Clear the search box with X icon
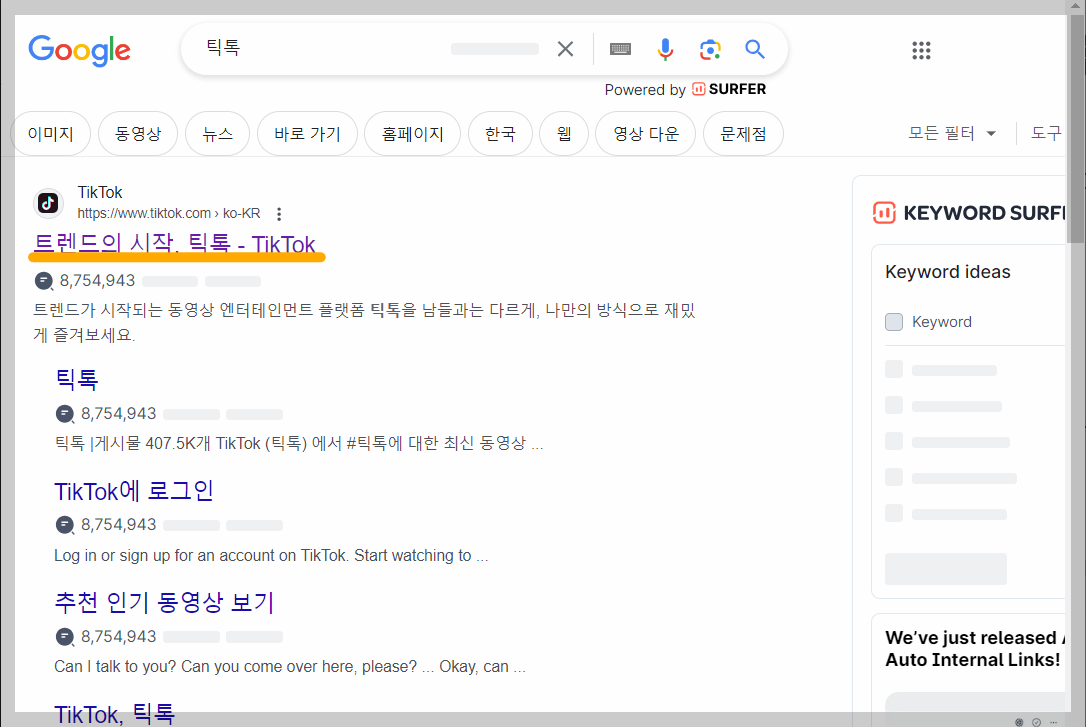The image size is (1086, 727). [565, 49]
